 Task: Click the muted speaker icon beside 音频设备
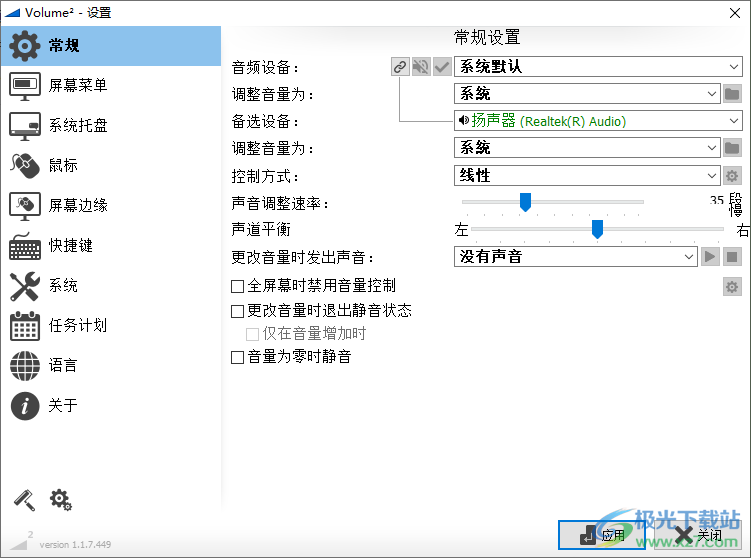pyautogui.click(x=421, y=67)
